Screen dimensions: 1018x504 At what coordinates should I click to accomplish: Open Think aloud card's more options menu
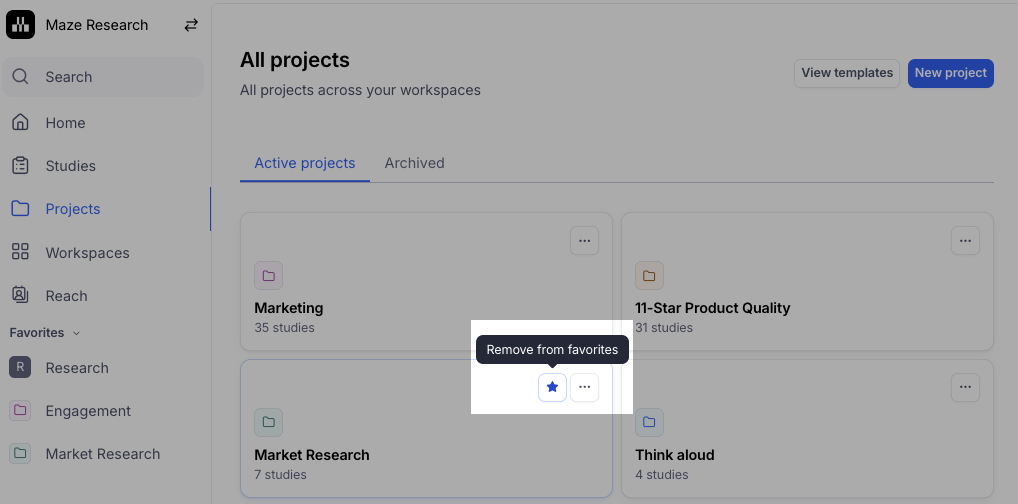tap(965, 388)
